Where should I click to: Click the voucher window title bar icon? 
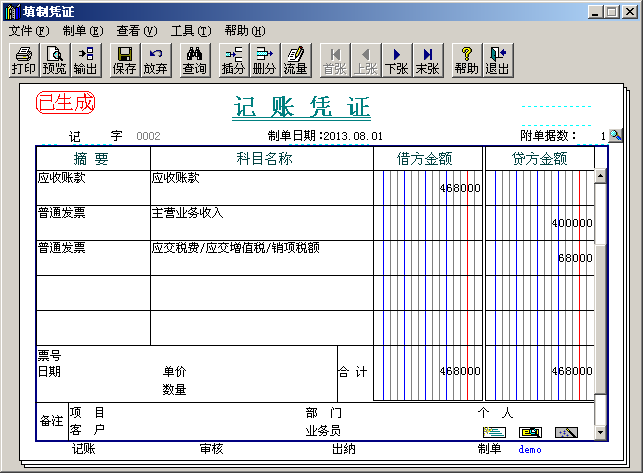coord(11,11)
